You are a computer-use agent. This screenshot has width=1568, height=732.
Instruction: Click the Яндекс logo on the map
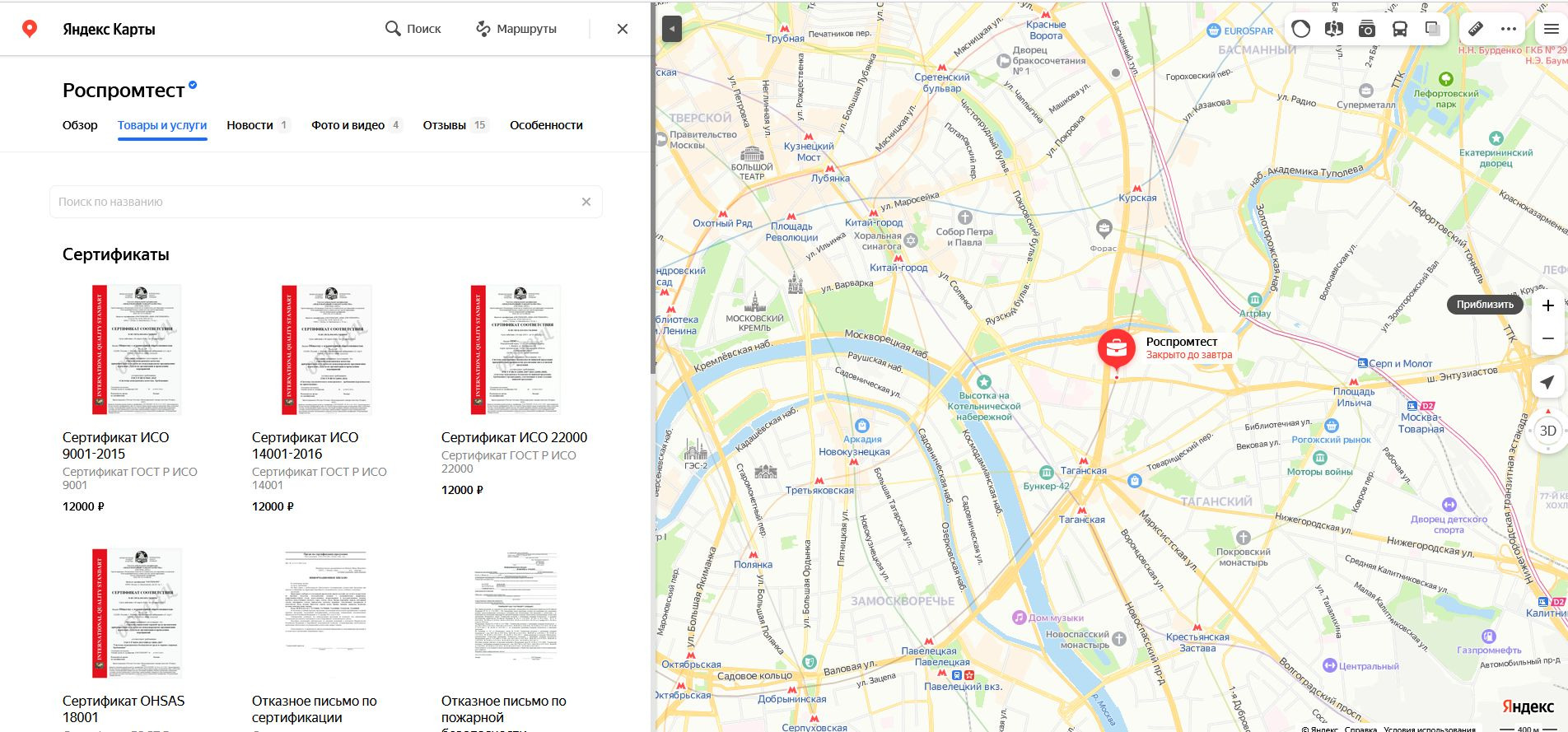click(1528, 707)
